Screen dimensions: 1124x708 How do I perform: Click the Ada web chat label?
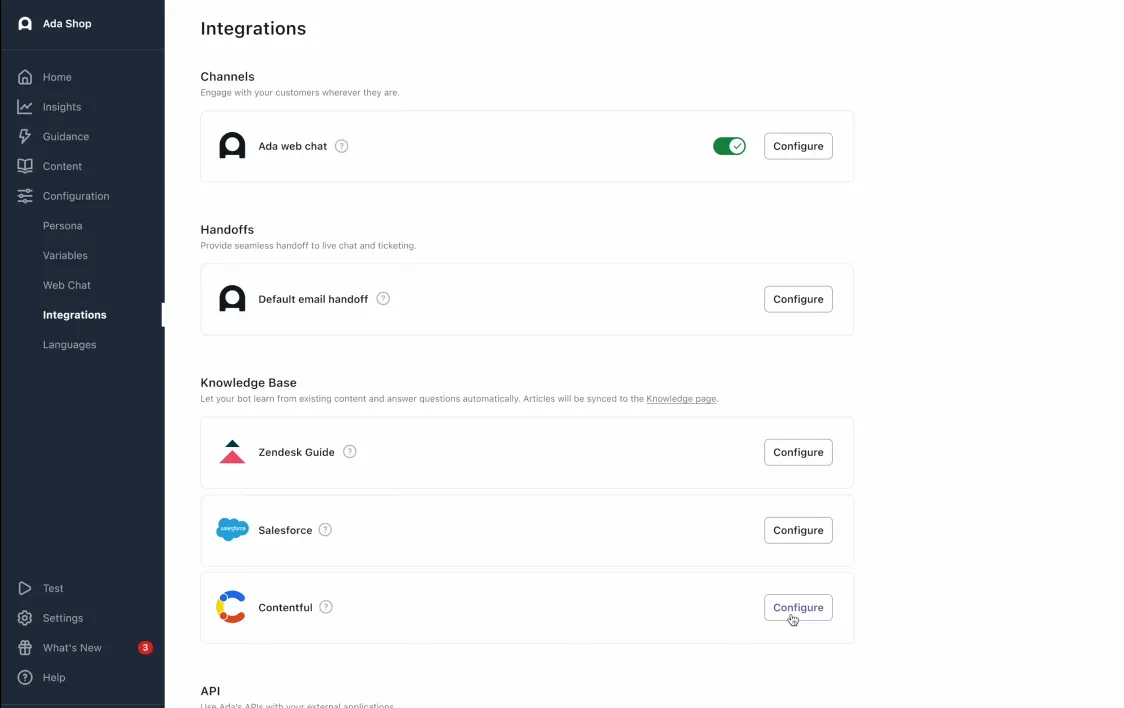tap(292, 146)
